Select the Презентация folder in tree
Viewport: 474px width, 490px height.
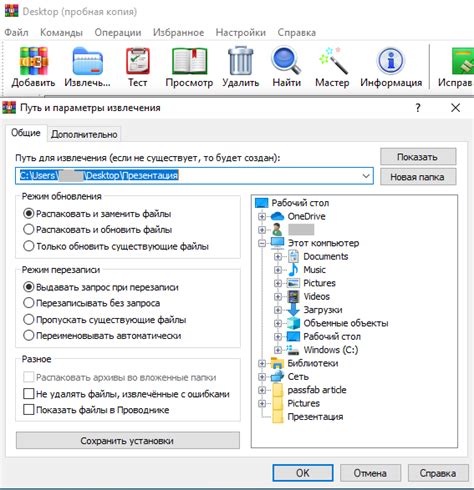(x=315, y=417)
